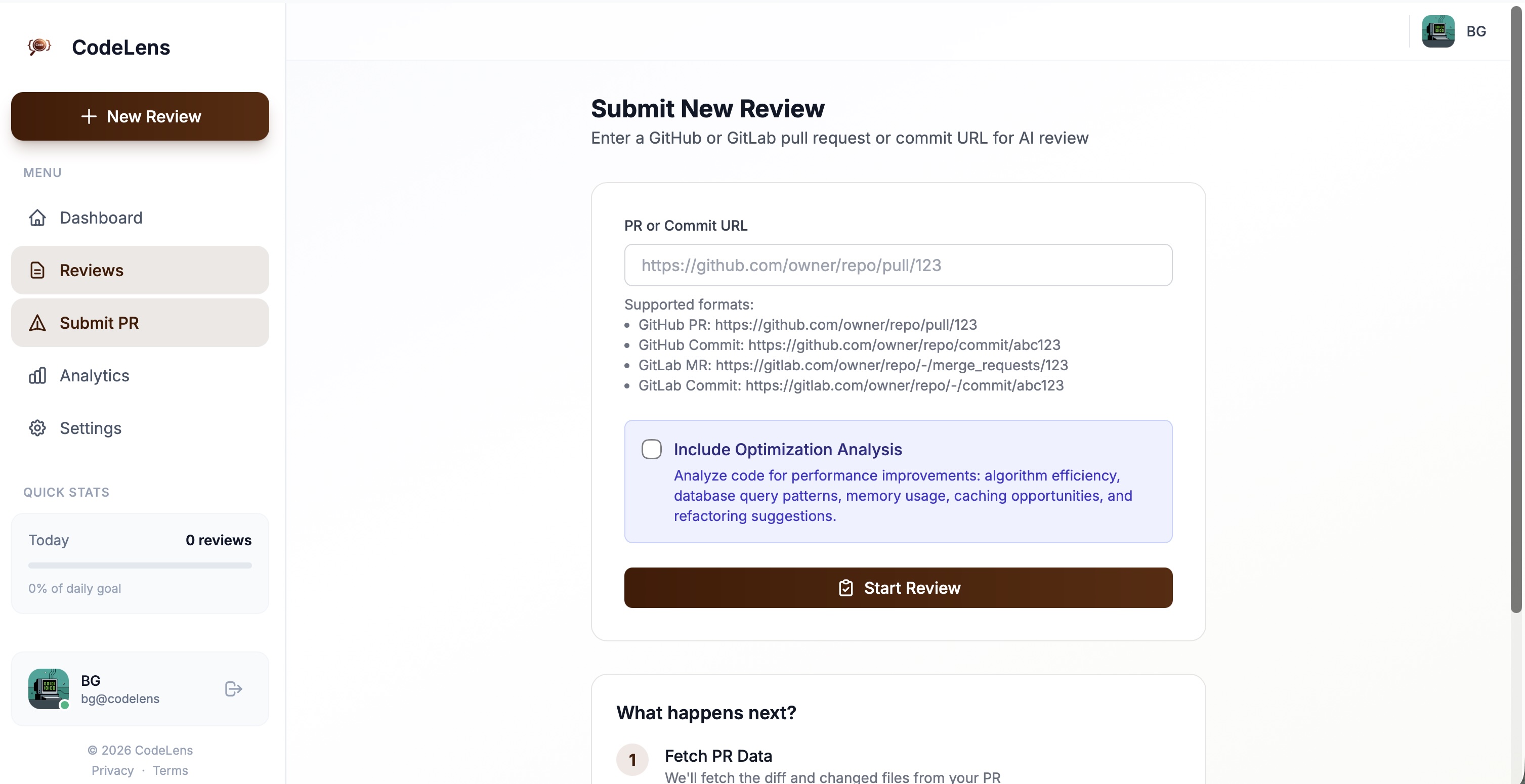The image size is (1525, 784).
Task: Click the CodeLens logo icon
Action: pyautogui.click(x=39, y=47)
